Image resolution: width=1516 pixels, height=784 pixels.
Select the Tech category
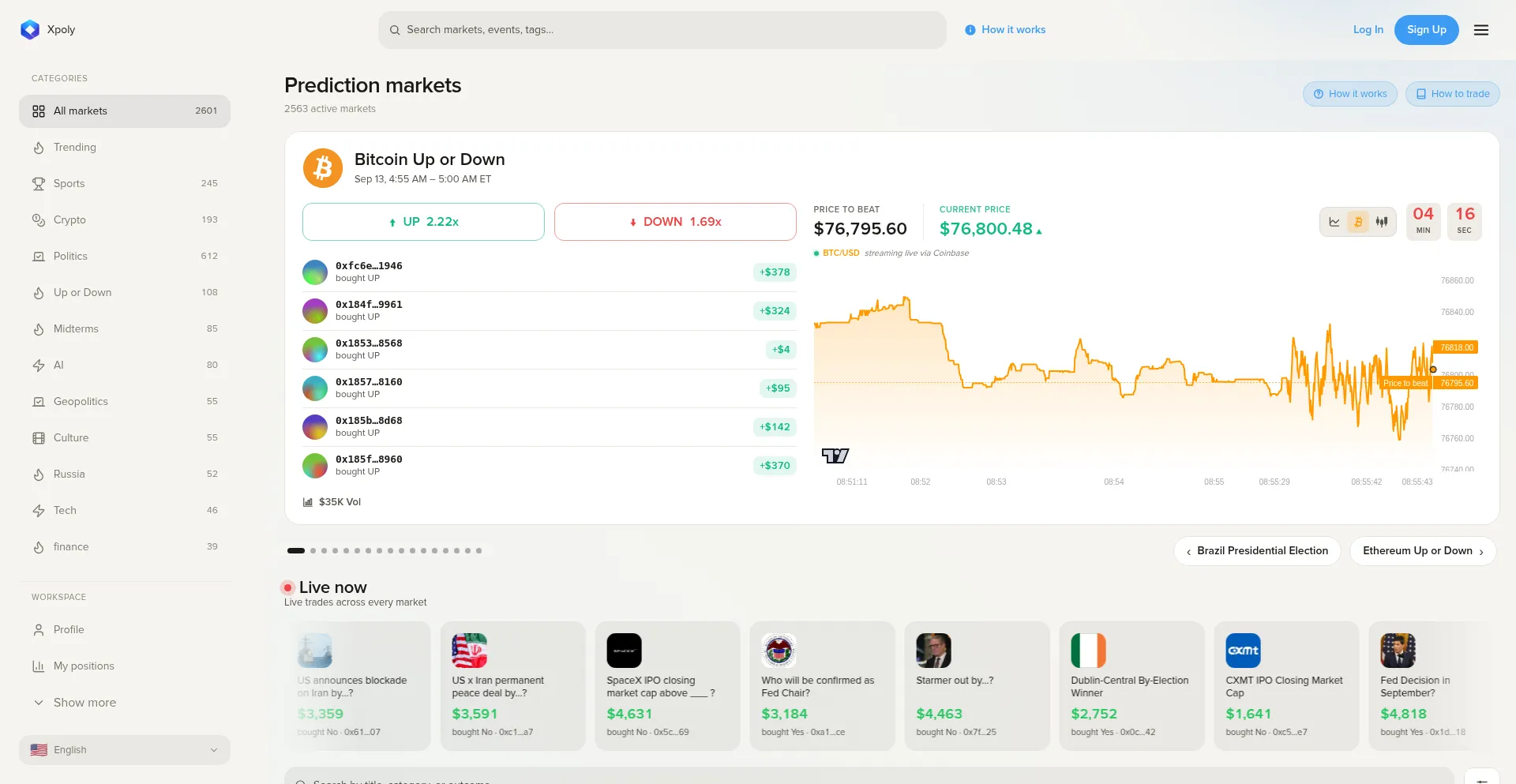click(125, 511)
